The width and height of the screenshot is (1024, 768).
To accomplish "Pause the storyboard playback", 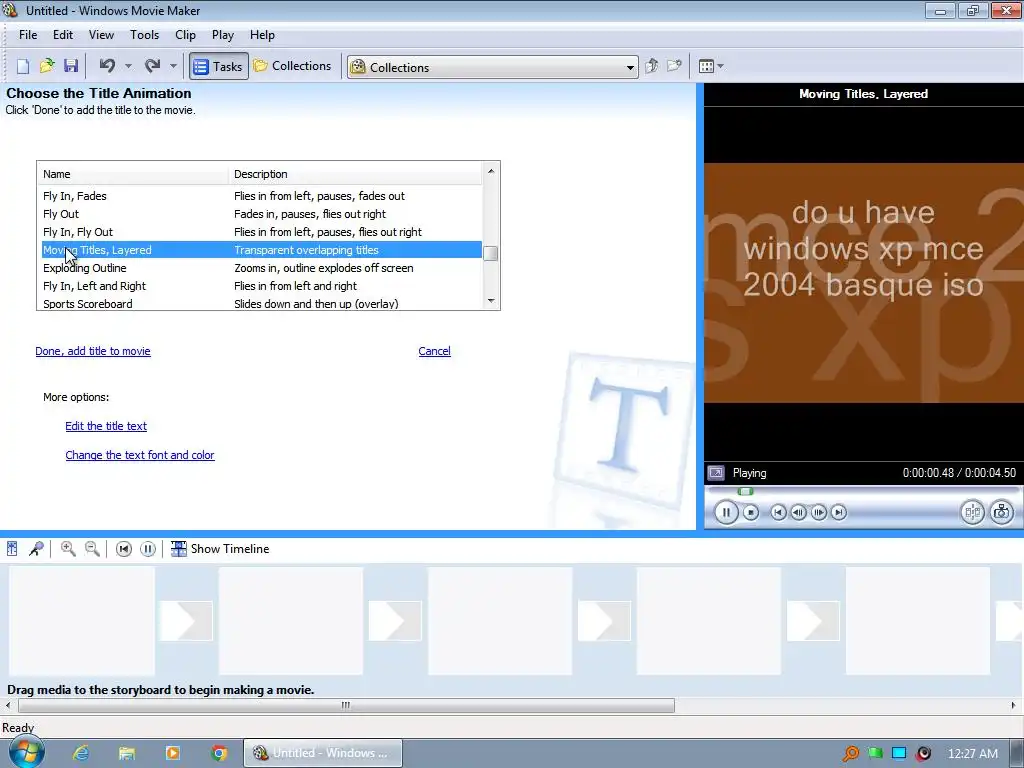I will pyautogui.click(x=148, y=549).
